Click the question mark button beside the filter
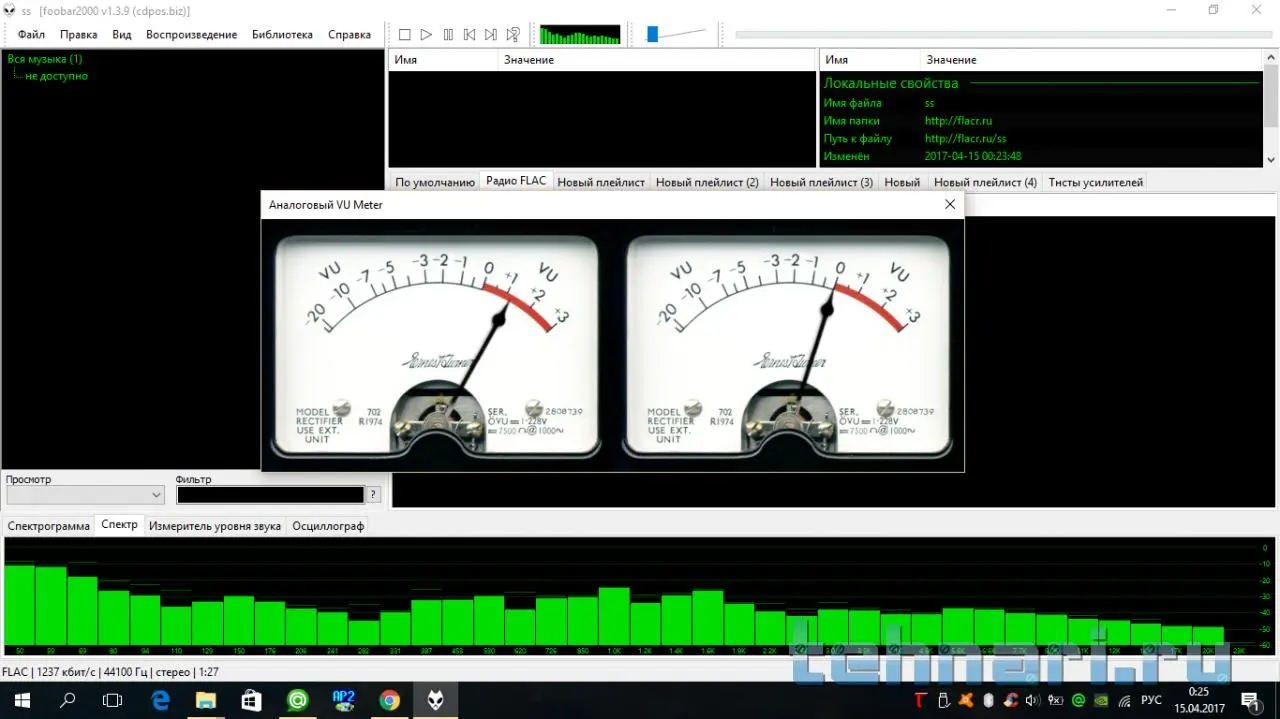Image resolution: width=1280 pixels, height=719 pixels. (373, 495)
